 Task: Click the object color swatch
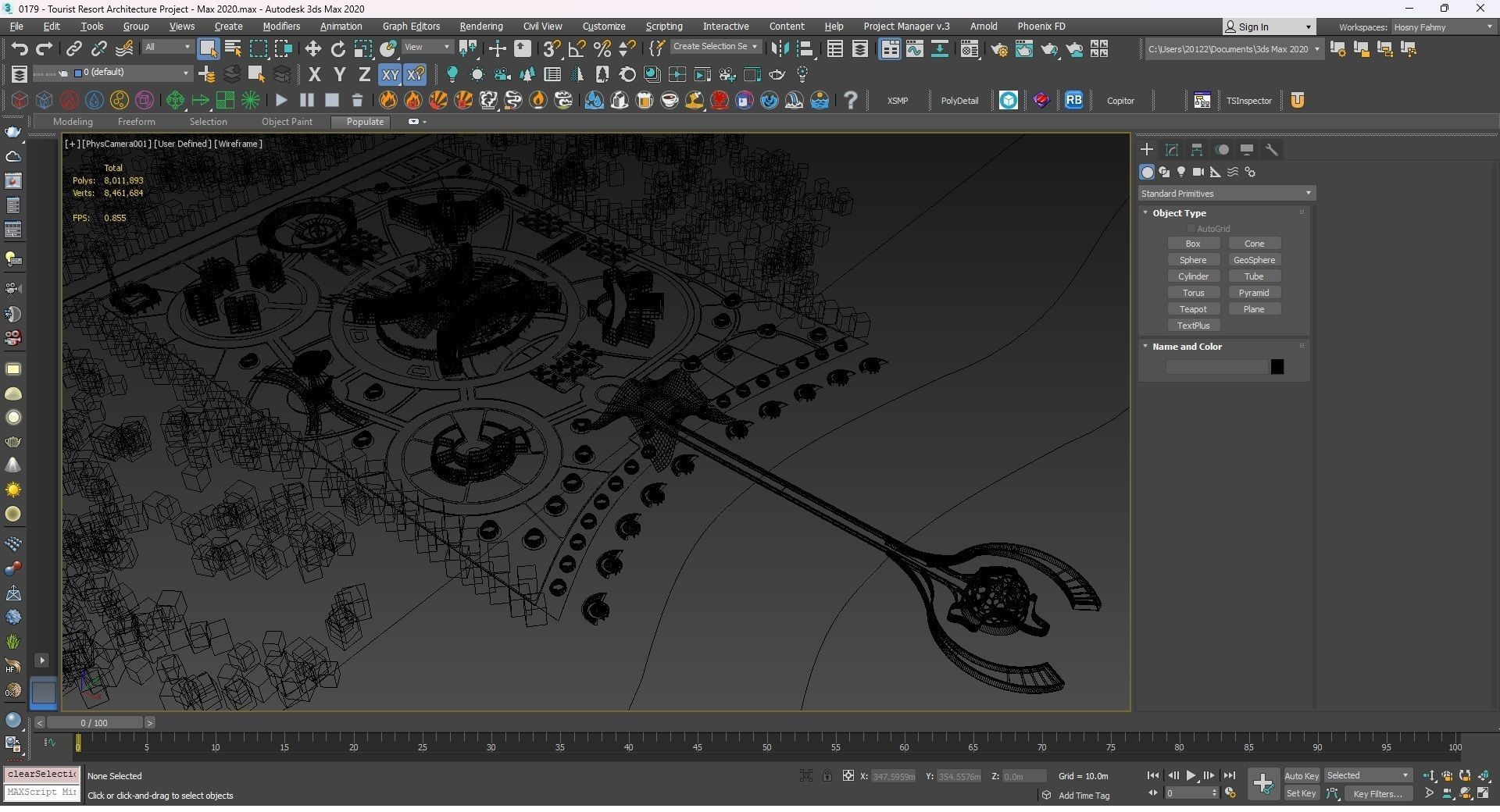tap(1278, 366)
